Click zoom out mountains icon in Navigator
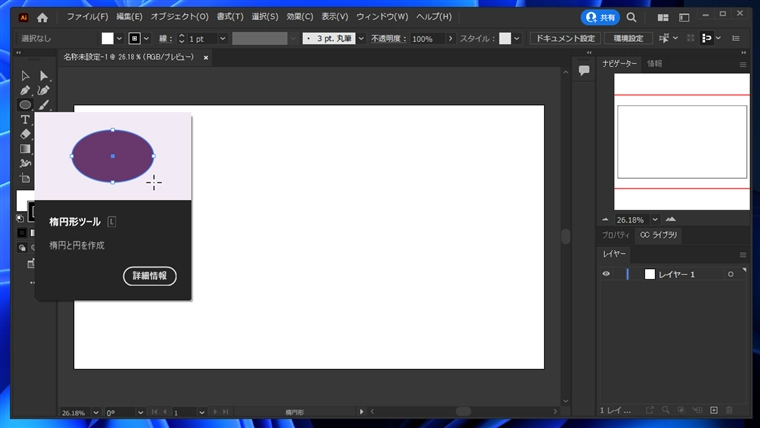 pyautogui.click(x=605, y=220)
